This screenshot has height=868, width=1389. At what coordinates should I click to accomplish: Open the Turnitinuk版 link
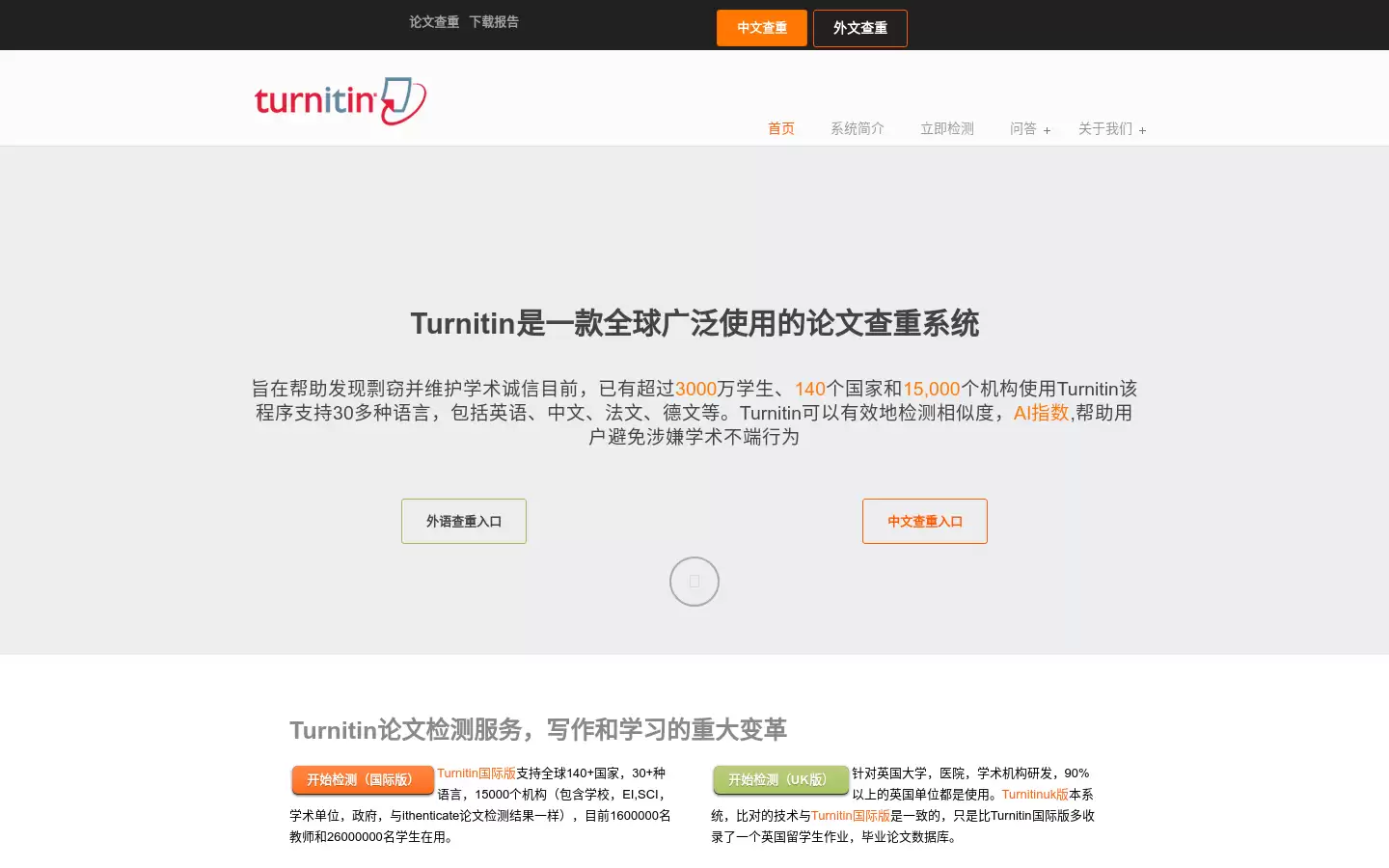pos(1035,795)
